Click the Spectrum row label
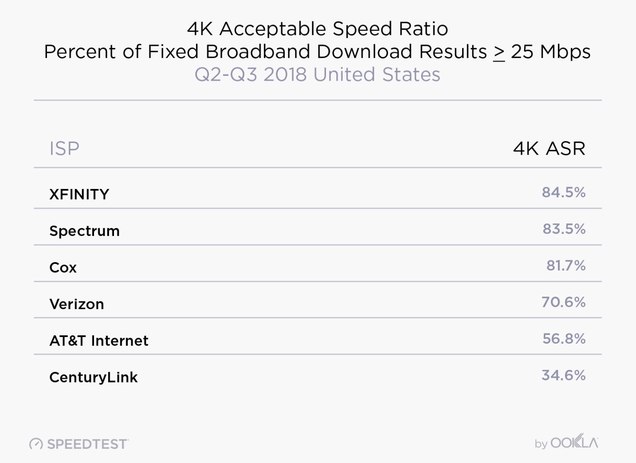Screen dimensions: 636x463 coord(84,231)
